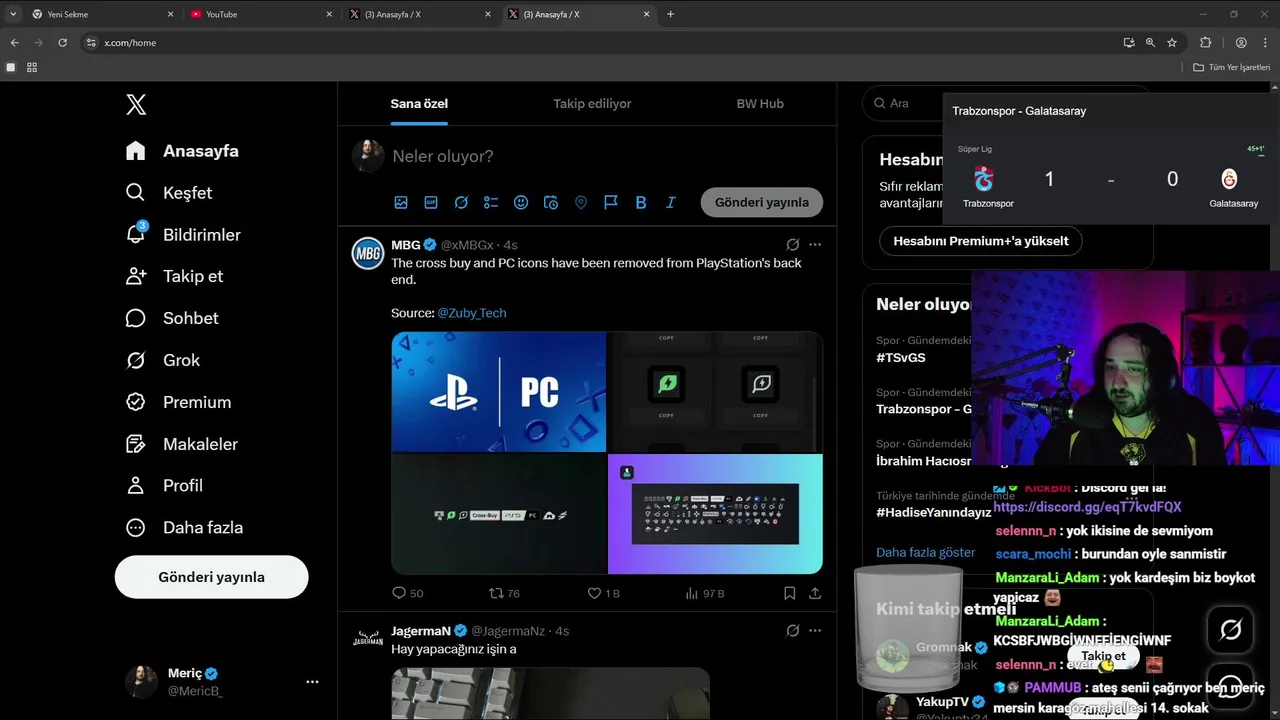
Task: Open PlayStation PC image
Action: (499, 392)
